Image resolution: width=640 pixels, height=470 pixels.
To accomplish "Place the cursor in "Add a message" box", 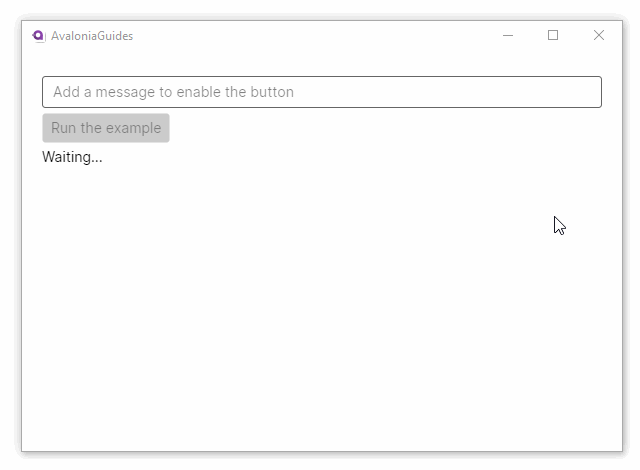I will (321, 92).
